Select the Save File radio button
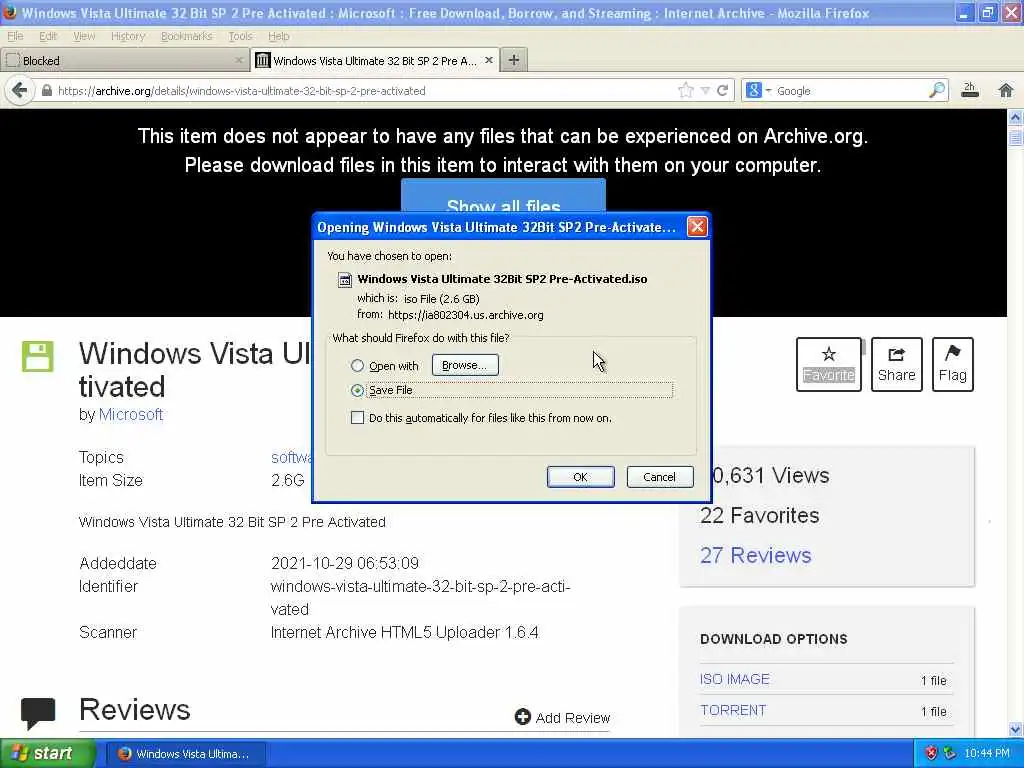 click(x=357, y=391)
